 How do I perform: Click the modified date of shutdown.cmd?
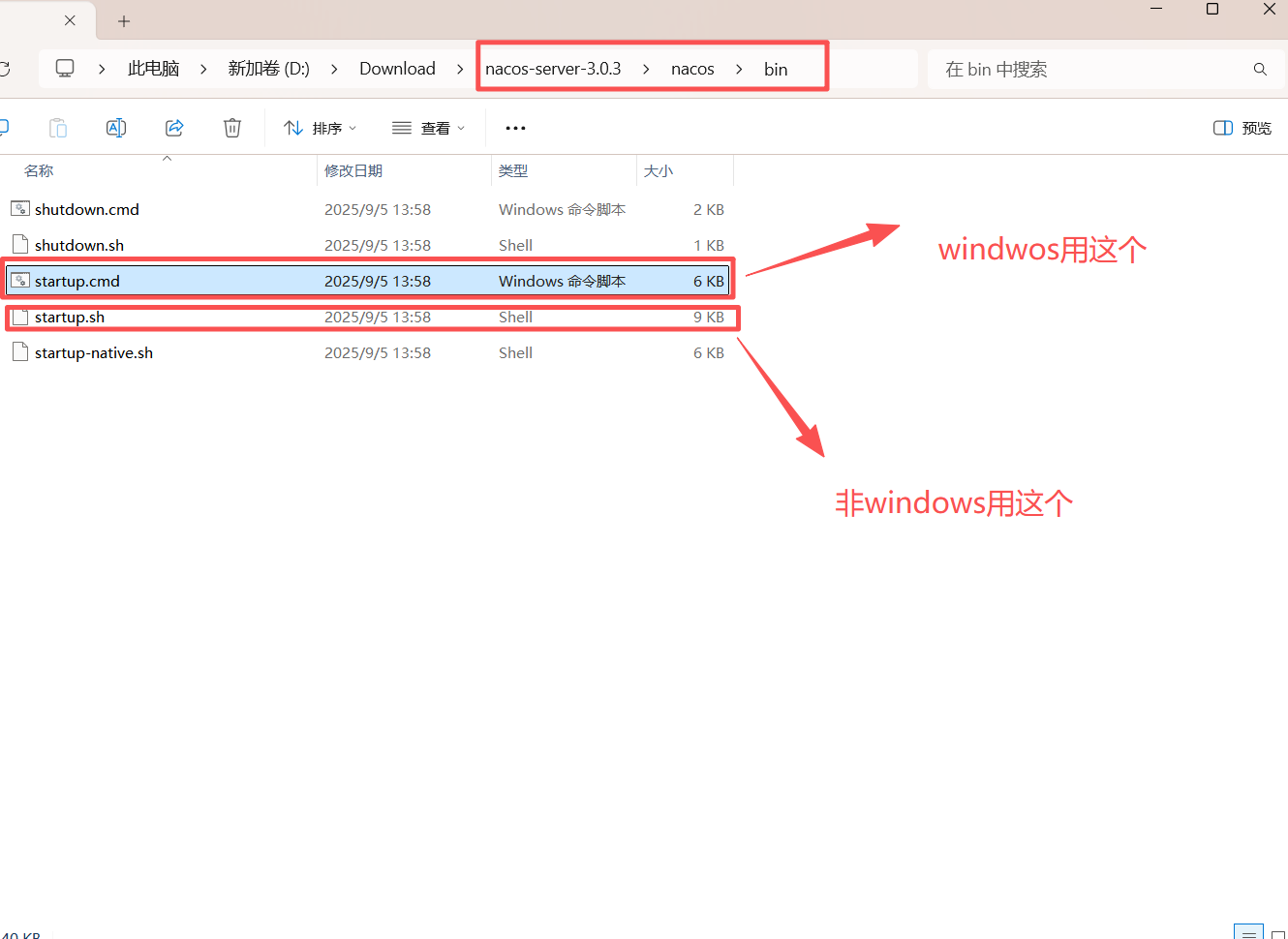click(378, 209)
